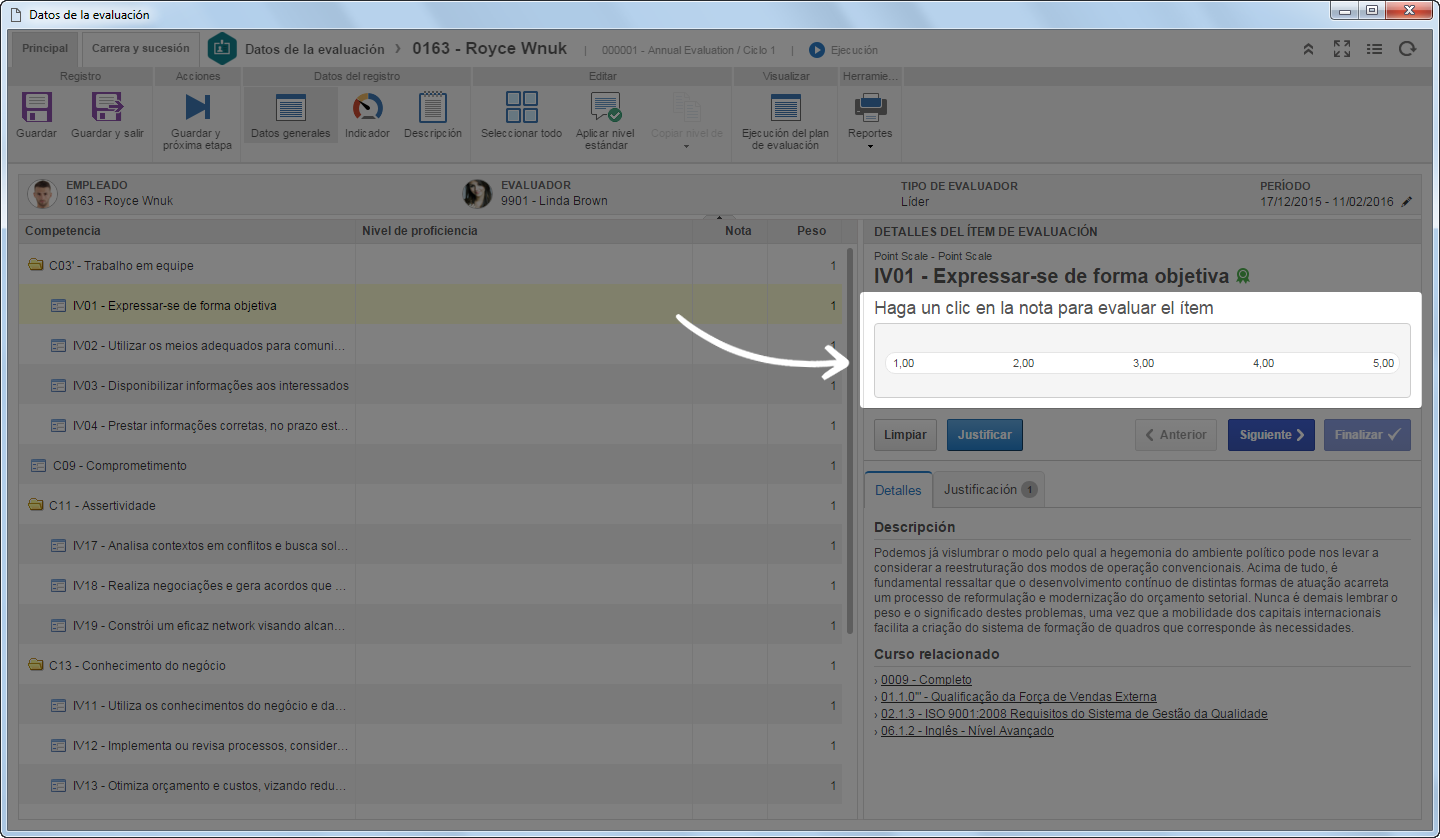This screenshot has width=1440, height=838.
Task: Select 3,00 on the point scale
Action: pyautogui.click(x=1143, y=364)
